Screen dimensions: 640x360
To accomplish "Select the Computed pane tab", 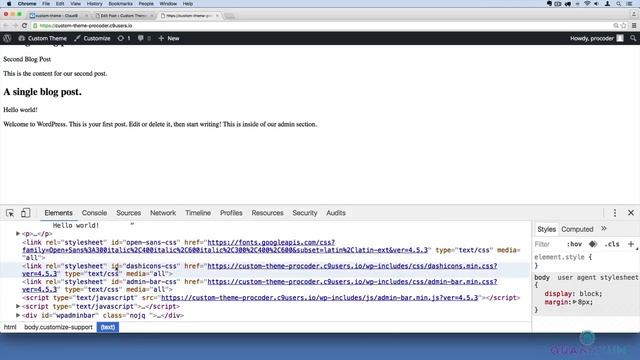I will [577, 229].
